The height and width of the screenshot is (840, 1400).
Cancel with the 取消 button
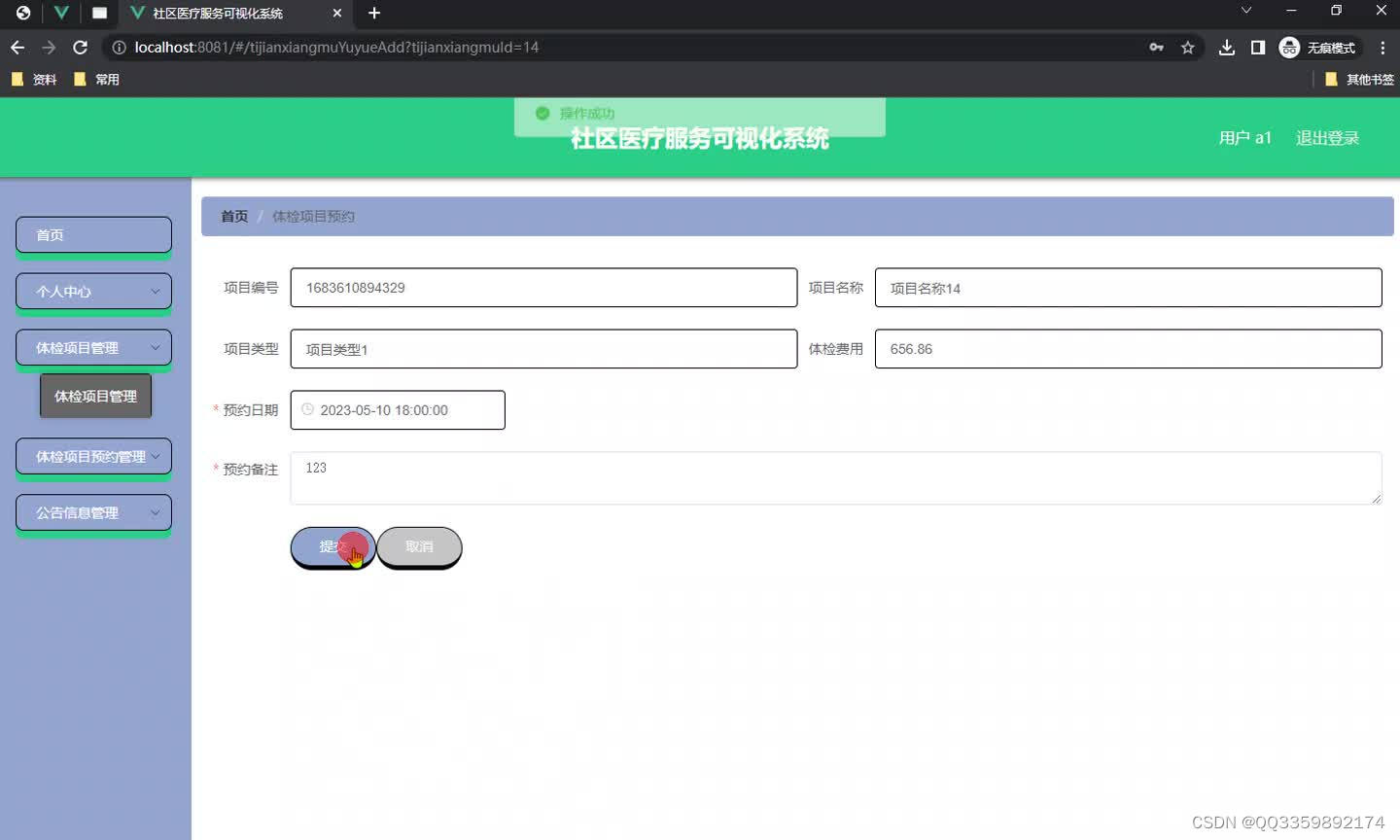(x=419, y=546)
